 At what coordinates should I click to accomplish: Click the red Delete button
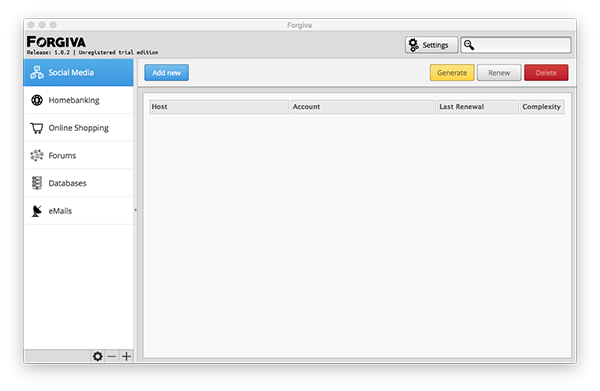(x=546, y=73)
